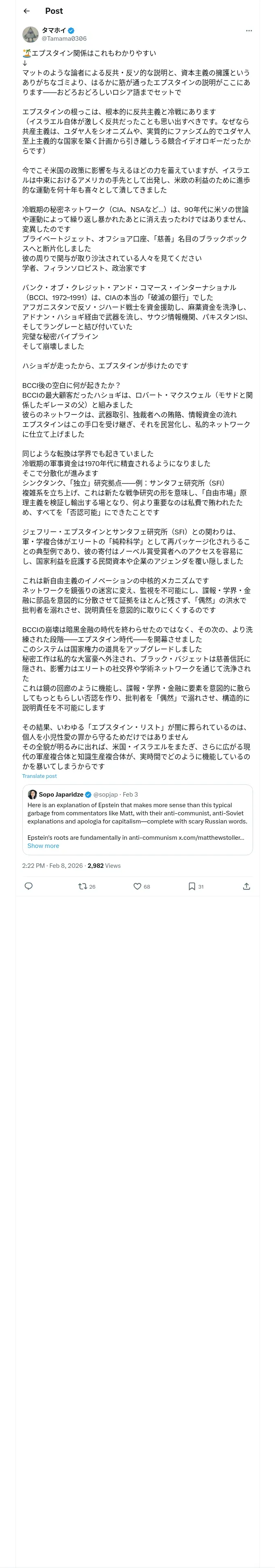Open Sopo Japaridze's small avatar
The width and height of the screenshot is (275, 1568).
32,794
